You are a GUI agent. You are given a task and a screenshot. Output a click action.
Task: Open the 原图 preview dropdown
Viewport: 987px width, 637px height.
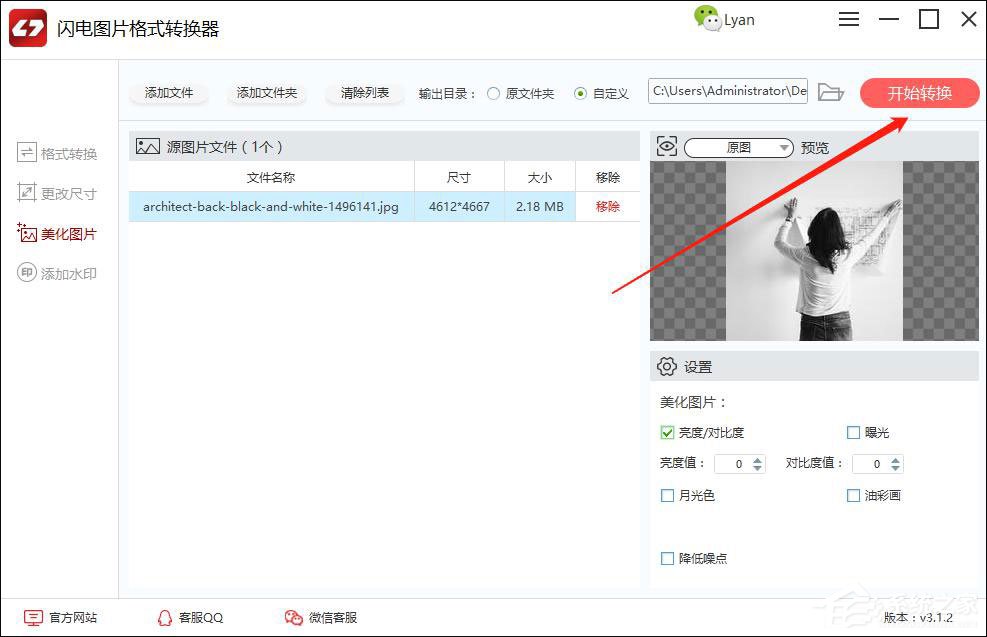click(738, 146)
